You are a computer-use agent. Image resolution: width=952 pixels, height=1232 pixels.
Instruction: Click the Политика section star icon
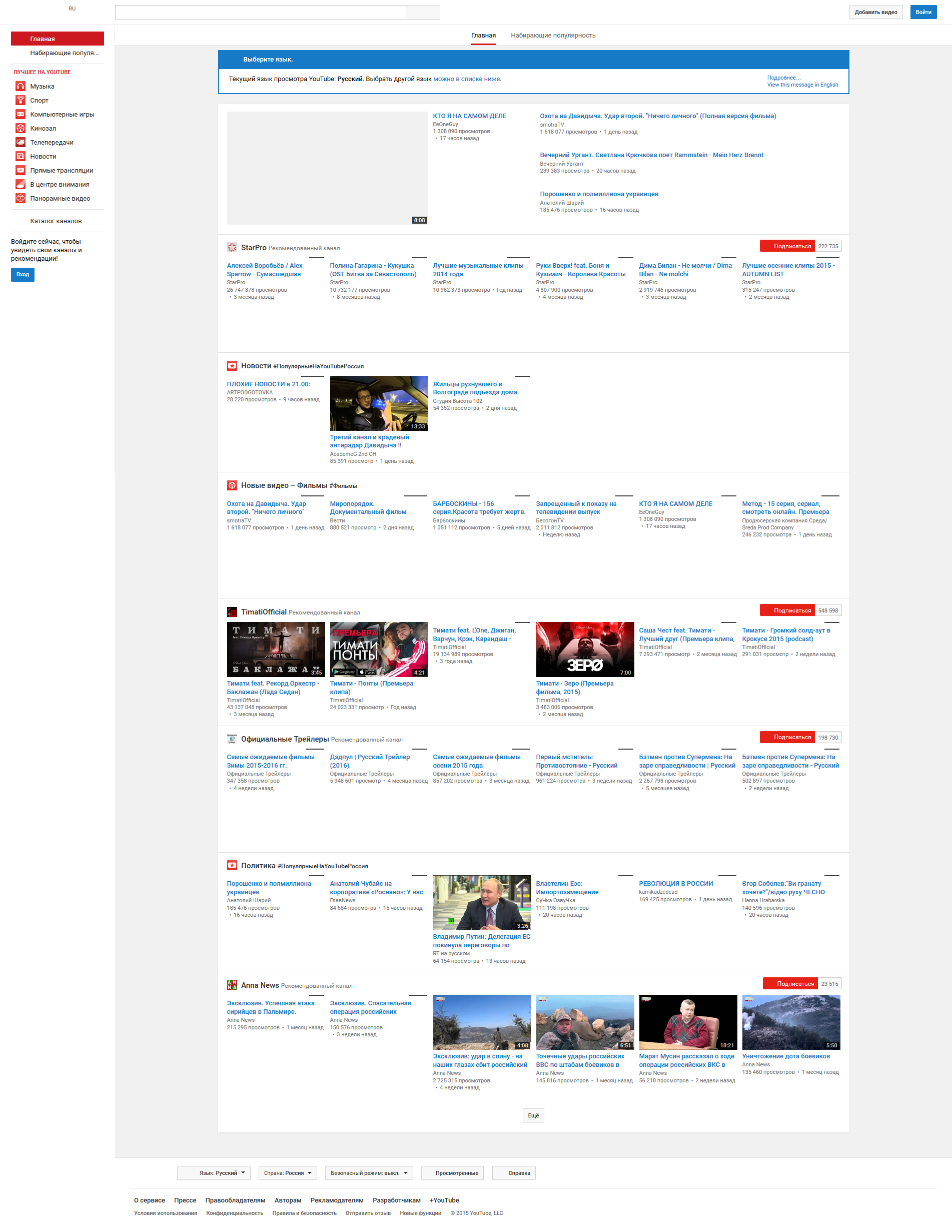tap(232, 865)
